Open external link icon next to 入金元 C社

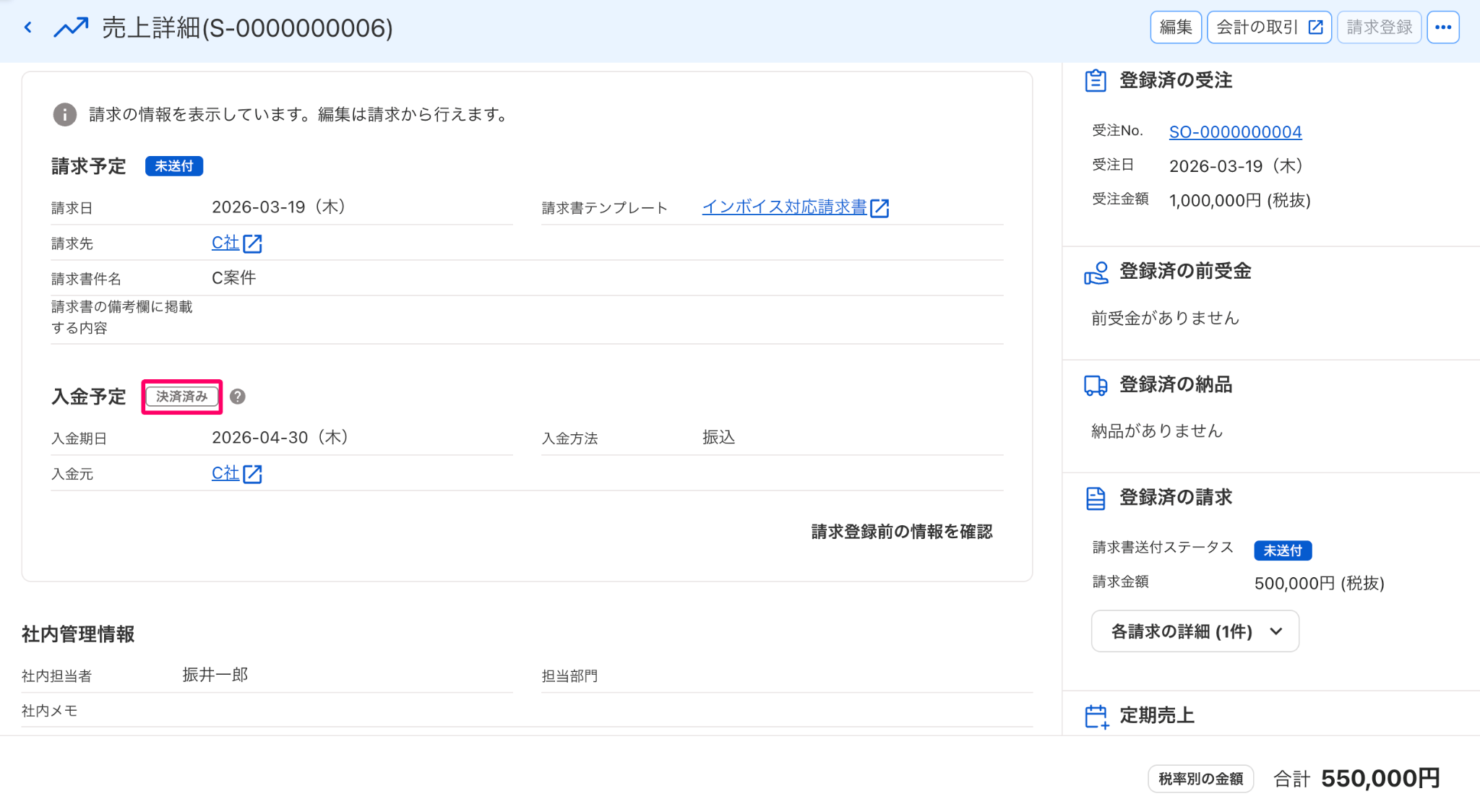coord(252,474)
